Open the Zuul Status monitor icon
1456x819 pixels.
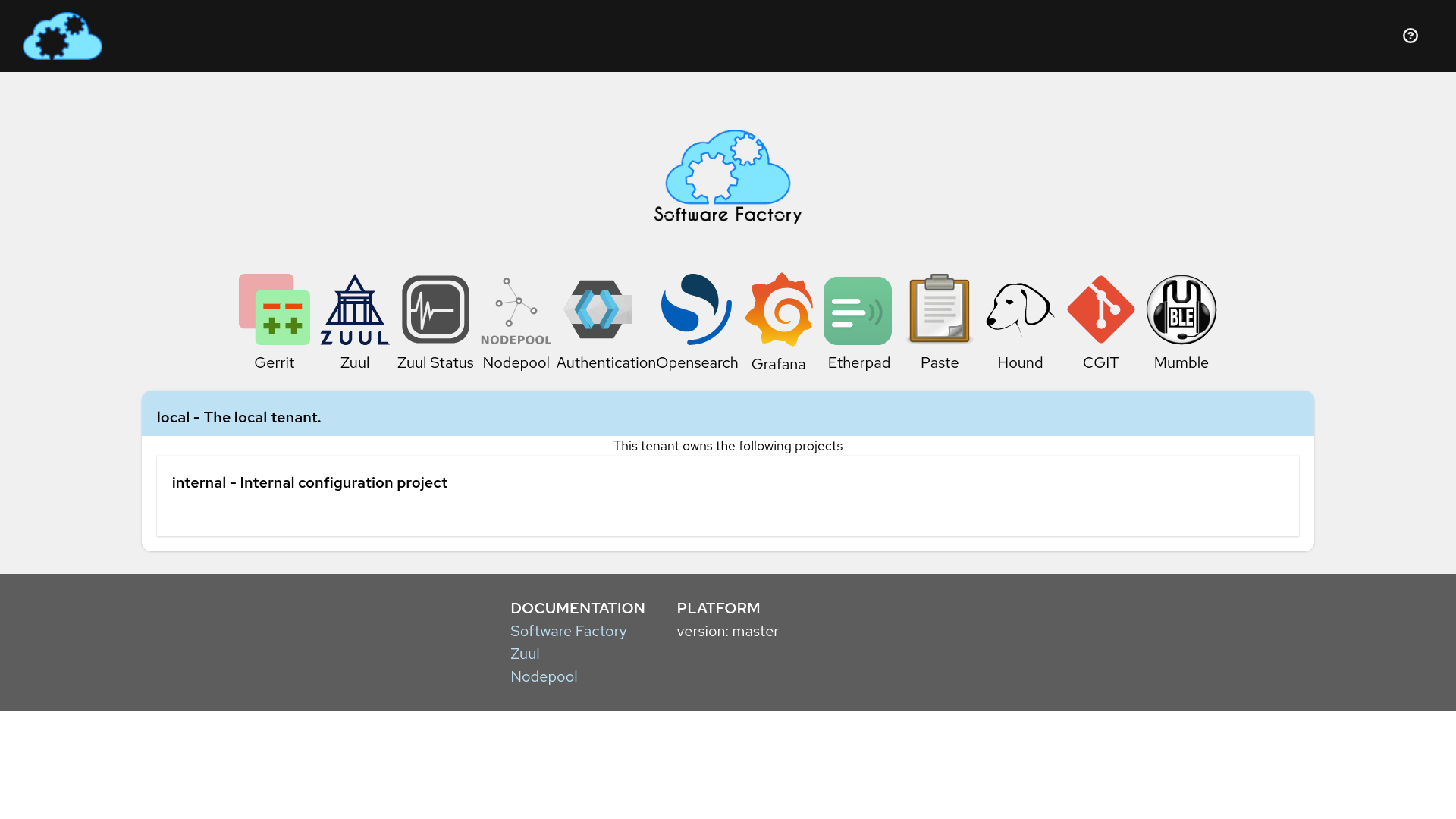pyautogui.click(x=435, y=309)
